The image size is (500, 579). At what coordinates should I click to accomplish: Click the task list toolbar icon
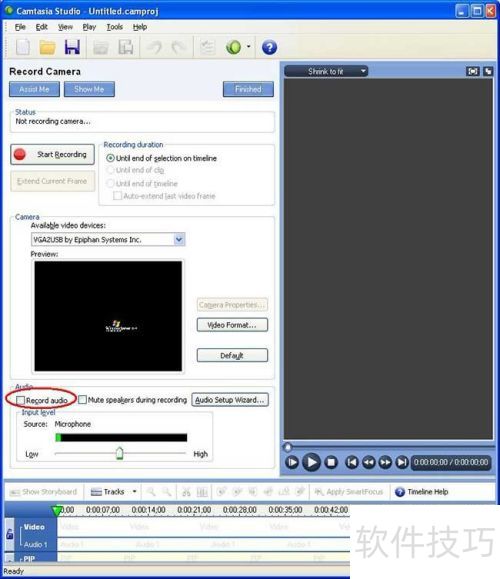pyautogui.click(x=208, y=47)
